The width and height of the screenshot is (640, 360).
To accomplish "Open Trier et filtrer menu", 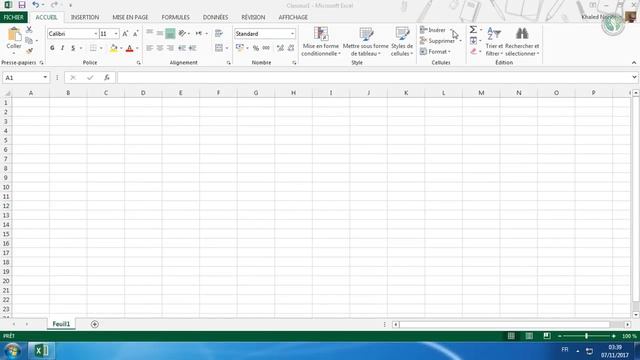I will [x=494, y=42].
